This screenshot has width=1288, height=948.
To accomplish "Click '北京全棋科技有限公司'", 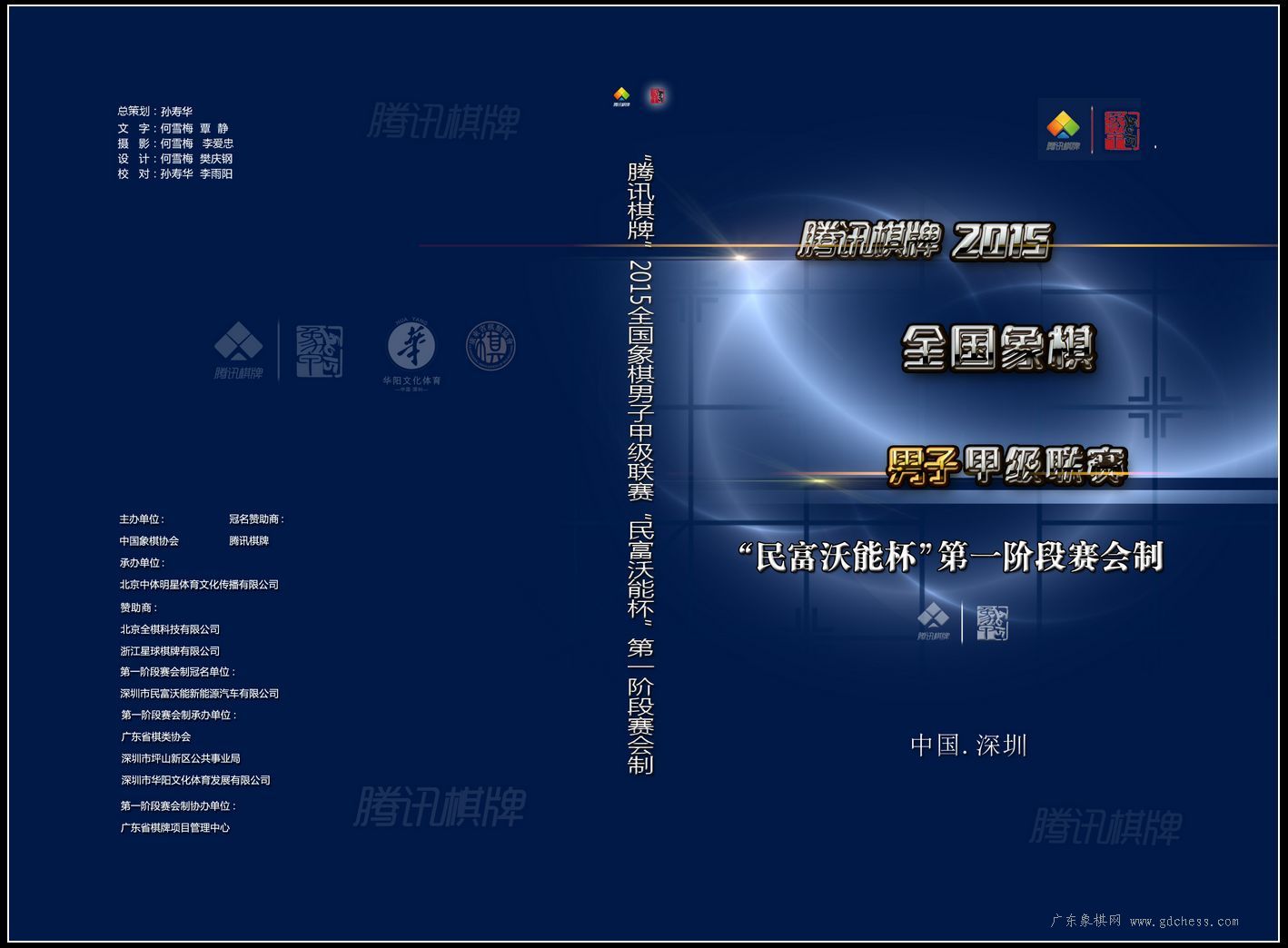I will 170,629.
